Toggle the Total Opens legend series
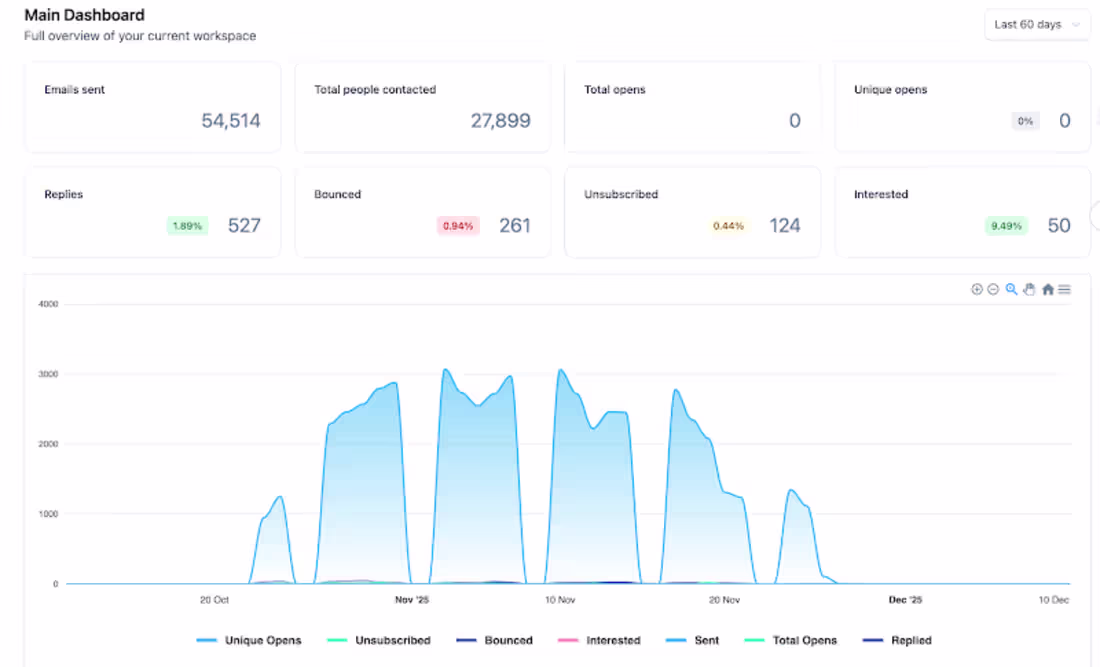 [x=791, y=640]
